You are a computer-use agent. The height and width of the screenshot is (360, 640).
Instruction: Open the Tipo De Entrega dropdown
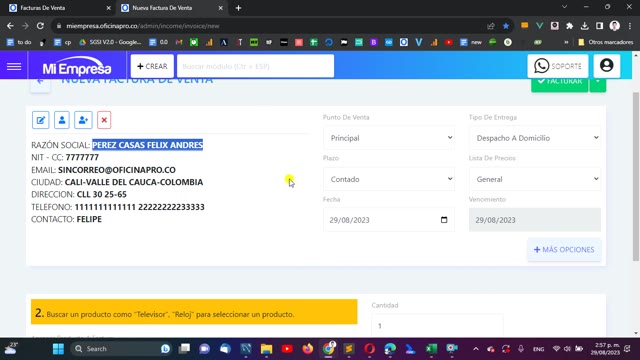[535, 138]
